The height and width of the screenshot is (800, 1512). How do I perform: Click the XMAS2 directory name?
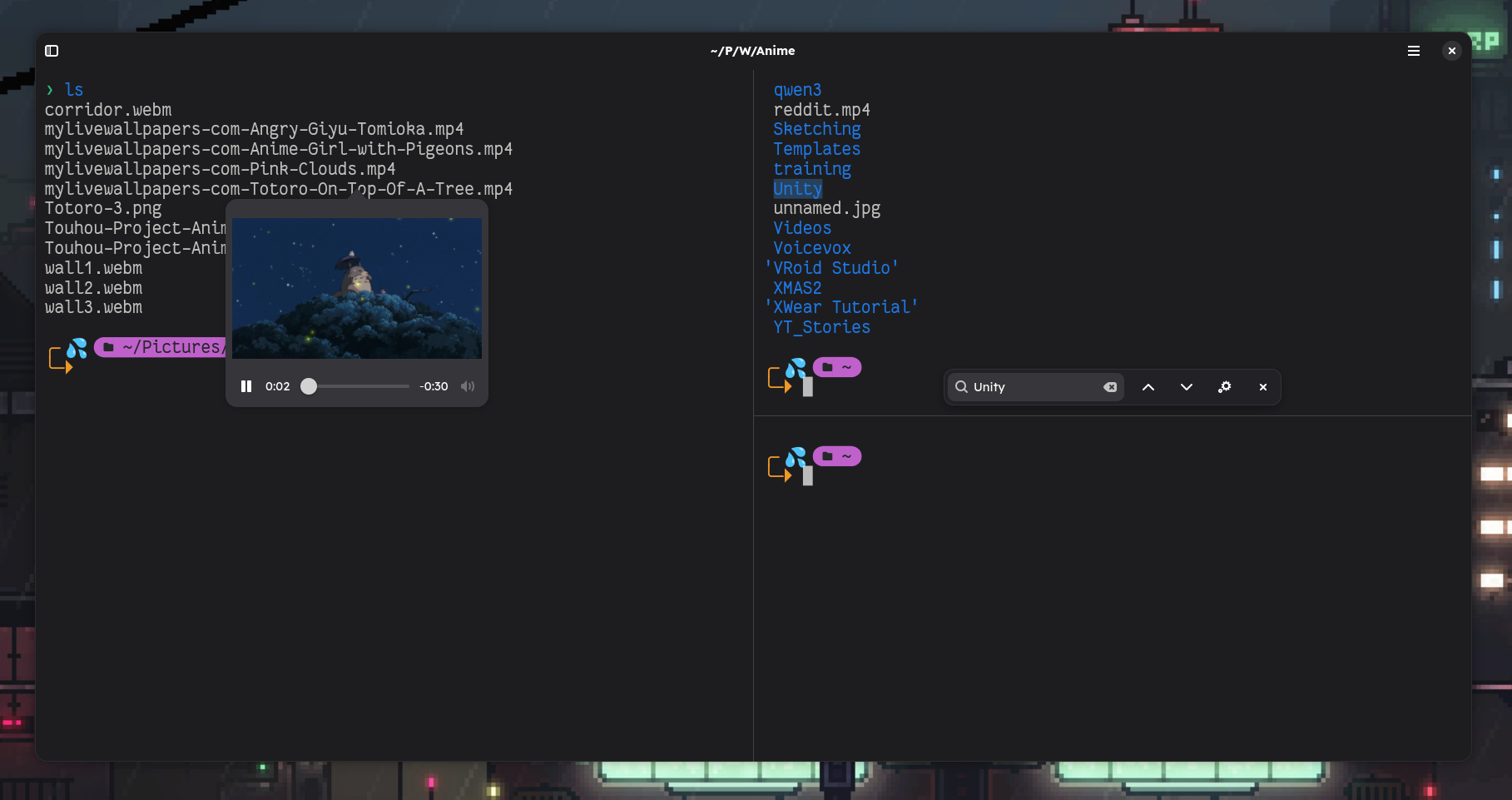pyautogui.click(x=797, y=288)
